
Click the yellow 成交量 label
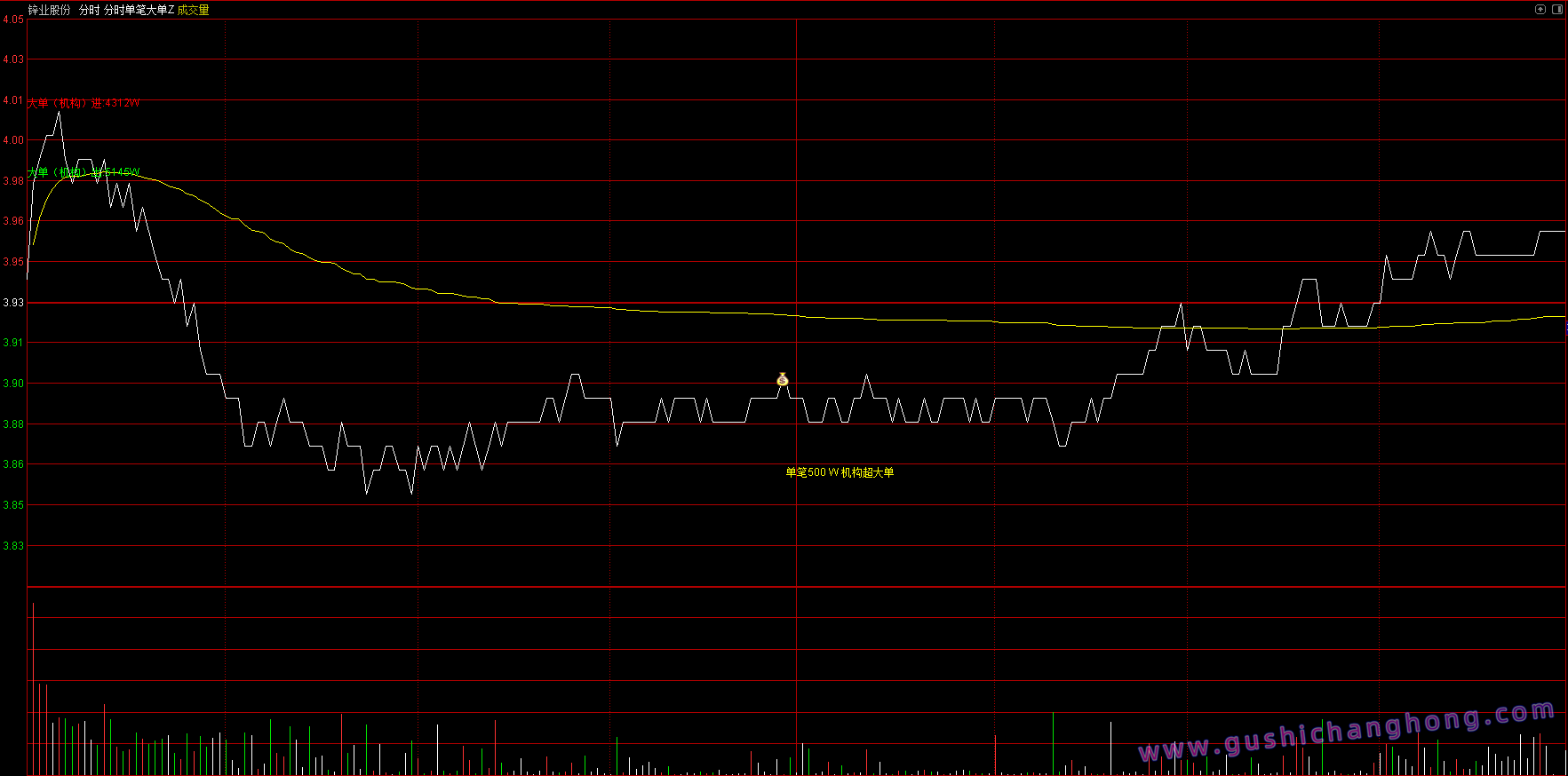click(194, 10)
